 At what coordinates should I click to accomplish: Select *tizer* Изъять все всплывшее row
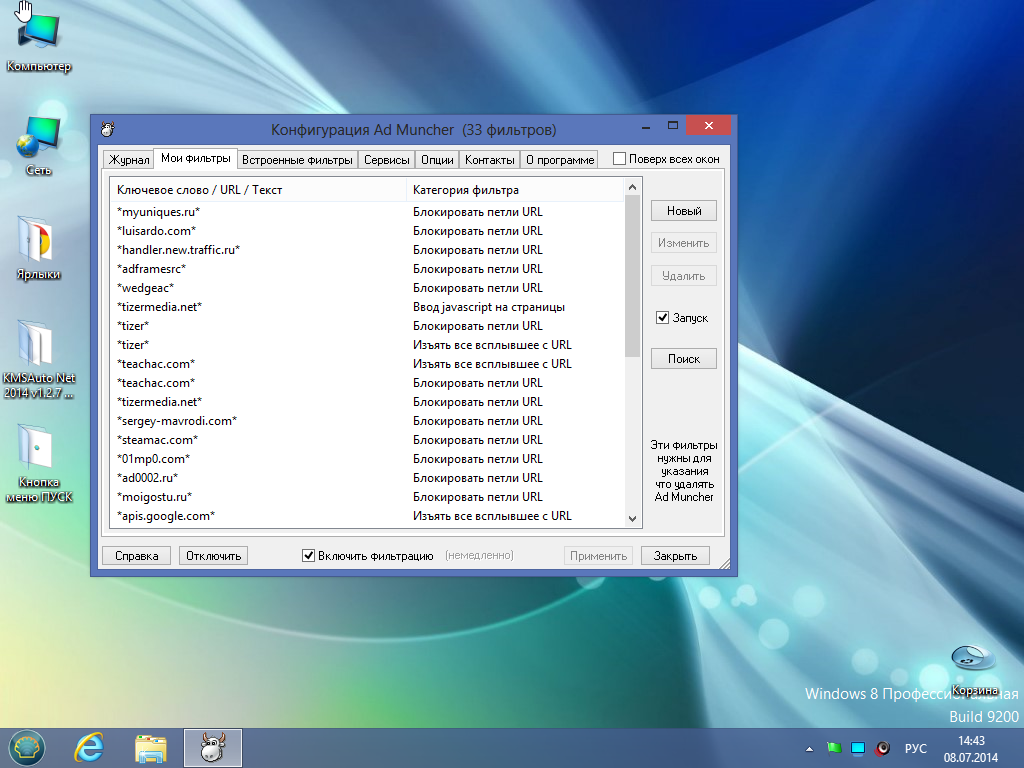coord(368,344)
